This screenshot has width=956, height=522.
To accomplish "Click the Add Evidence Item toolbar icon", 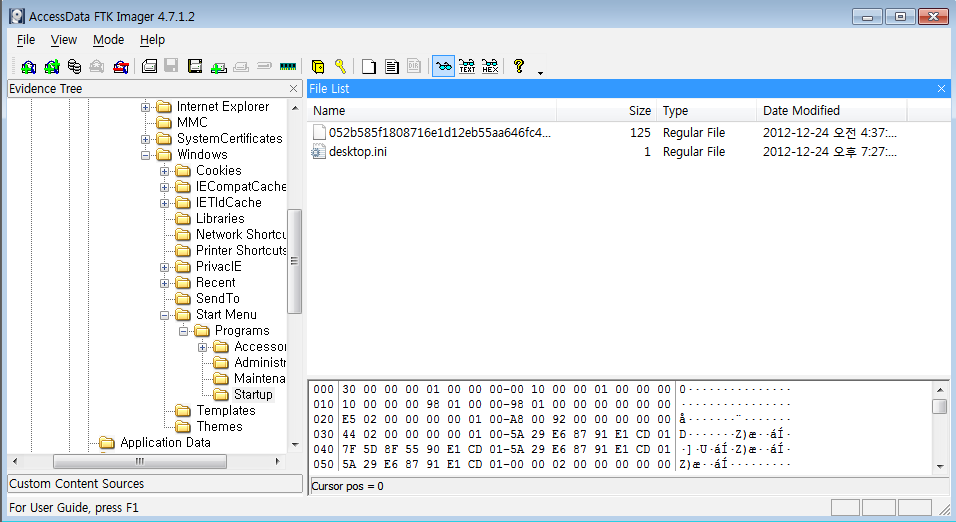I will [x=28, y=66].
